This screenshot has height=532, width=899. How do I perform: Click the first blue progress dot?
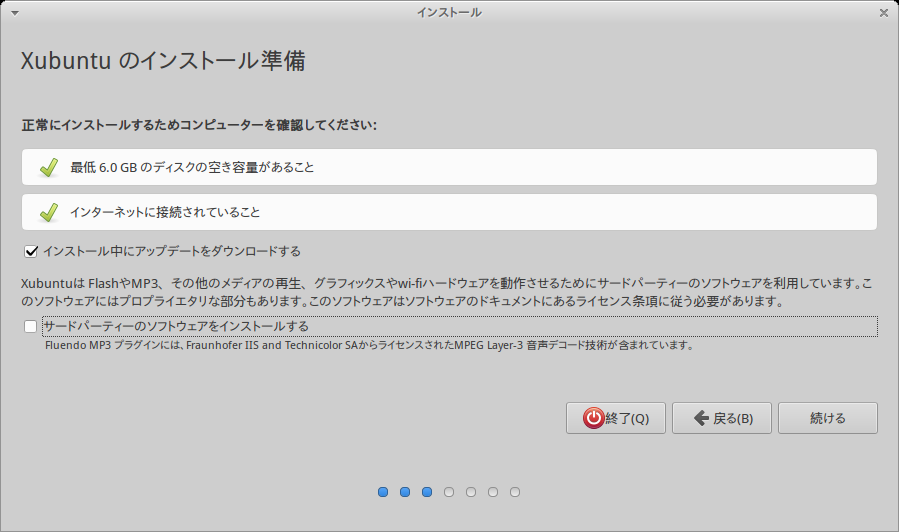pyautogui.click(x=383, y=492)
